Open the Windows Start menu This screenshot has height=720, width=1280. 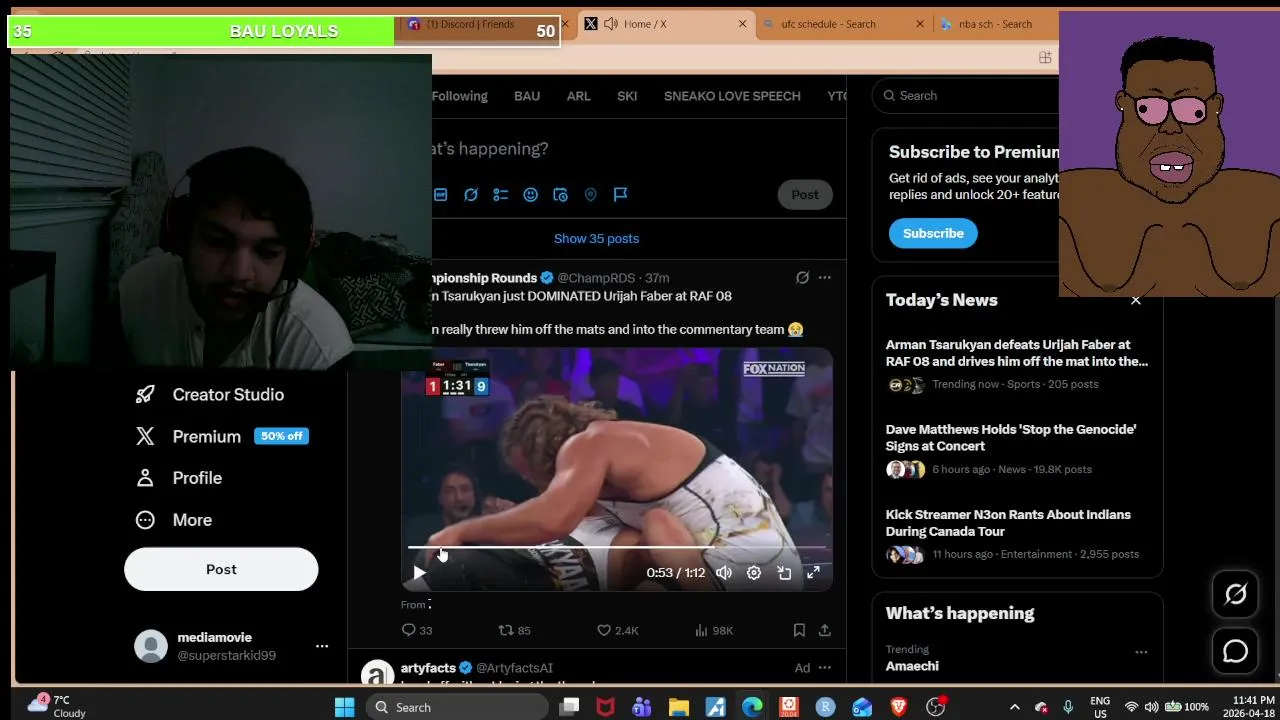point(344,707)
